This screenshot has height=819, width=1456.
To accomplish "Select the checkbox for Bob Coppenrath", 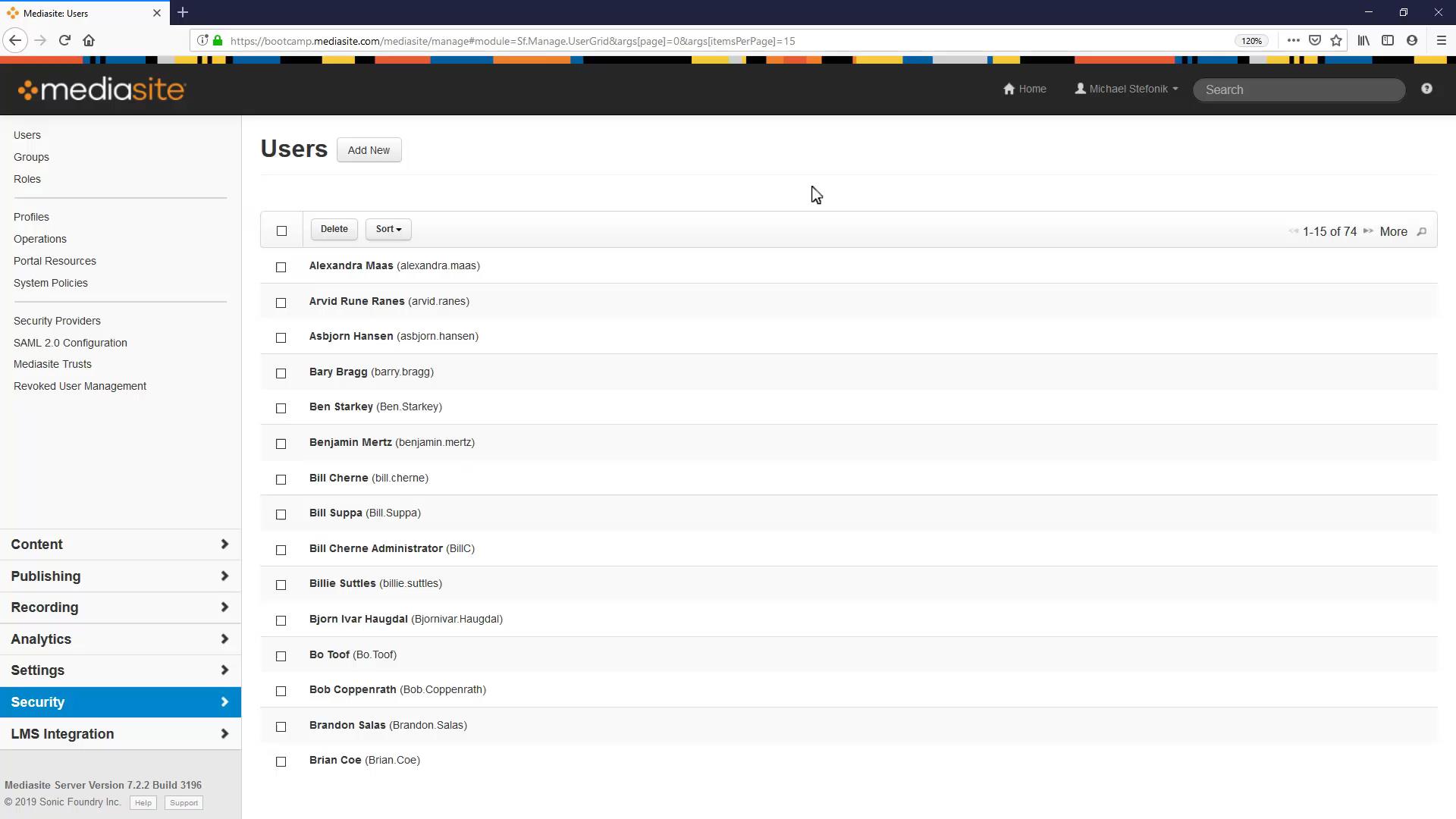I will (281, 691).
